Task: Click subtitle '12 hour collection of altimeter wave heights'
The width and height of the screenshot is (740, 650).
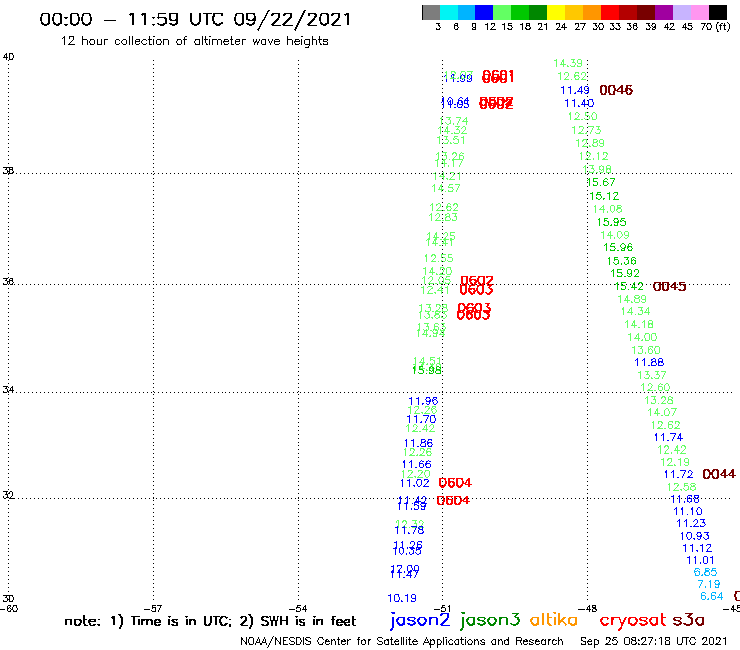Action: point(194,41)
